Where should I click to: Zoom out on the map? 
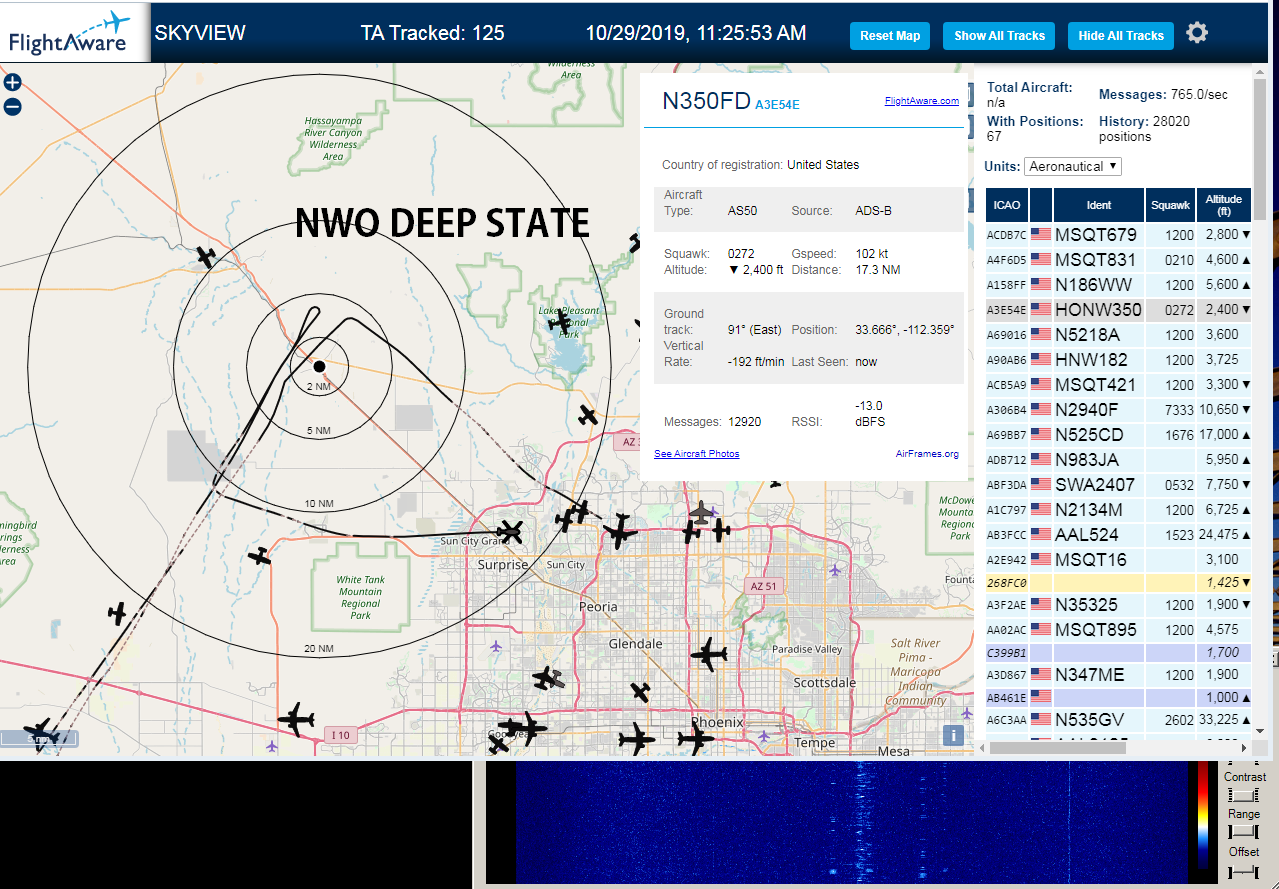pyautogui.click(x=12, y=107)
